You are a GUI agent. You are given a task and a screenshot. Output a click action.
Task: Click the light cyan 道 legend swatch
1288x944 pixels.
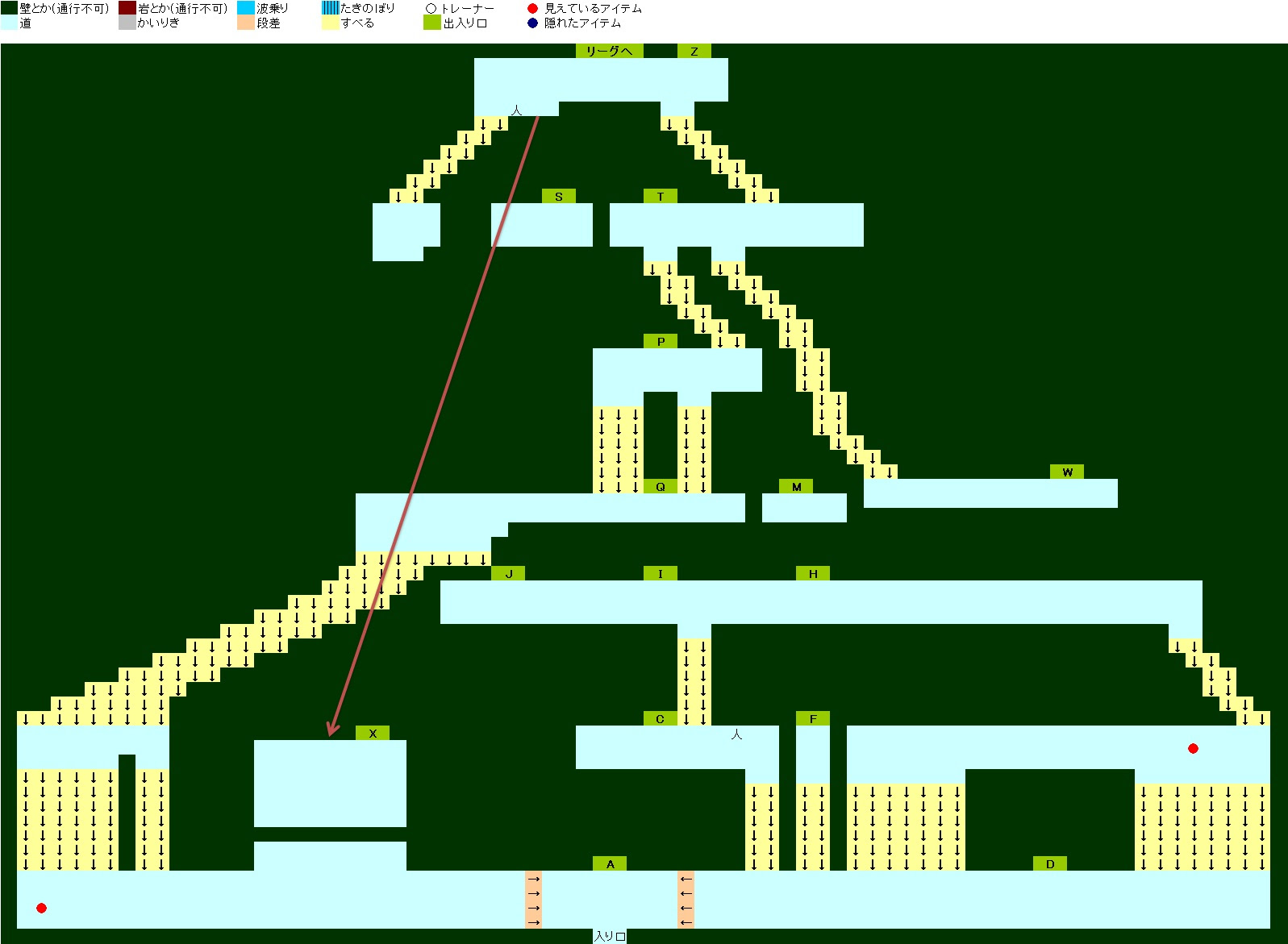[x=9, y=23]
